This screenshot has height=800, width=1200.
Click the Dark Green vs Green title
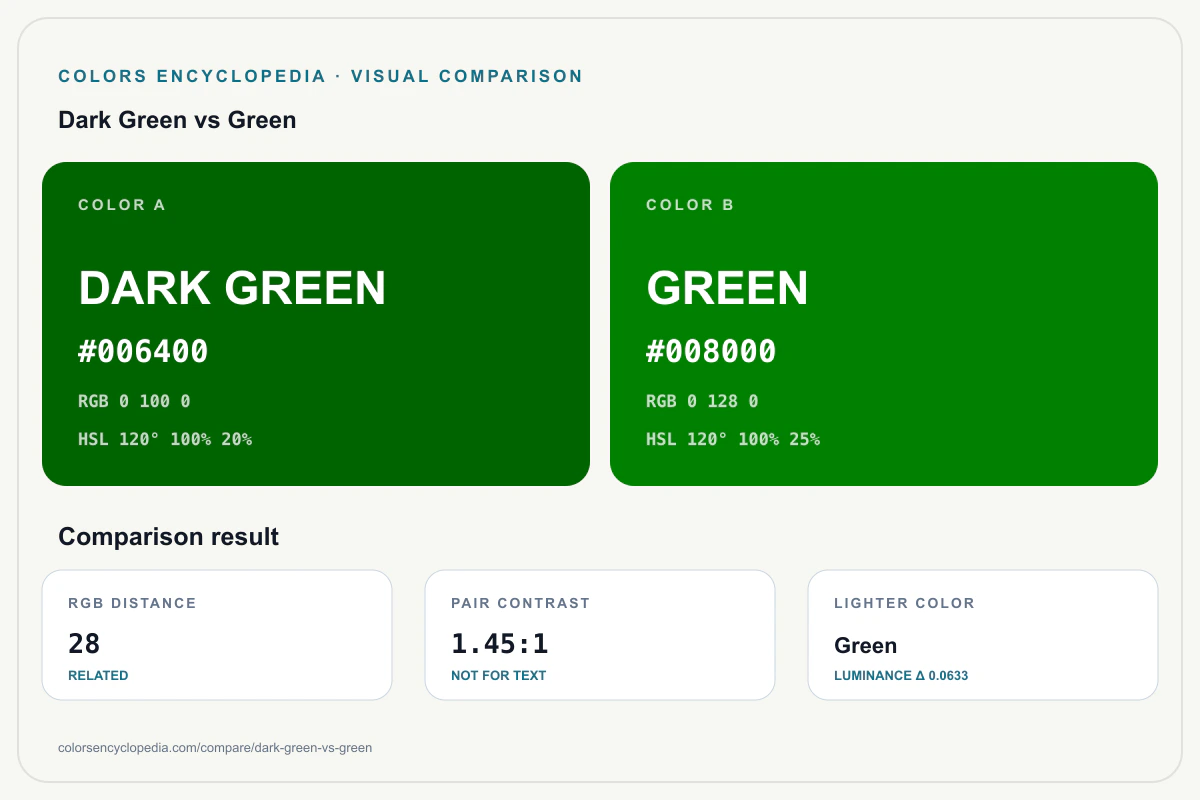pyautogui.click(x=177, y=120)
